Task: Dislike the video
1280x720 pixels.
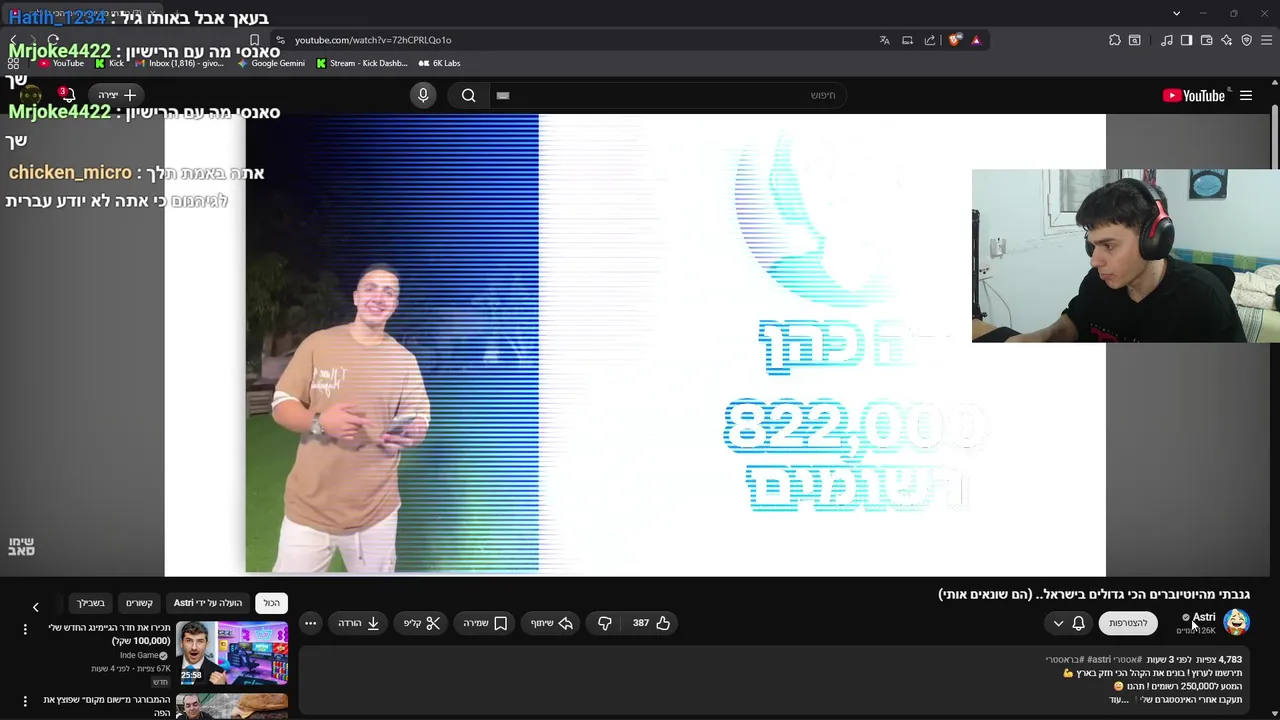Action: (605, 623)
